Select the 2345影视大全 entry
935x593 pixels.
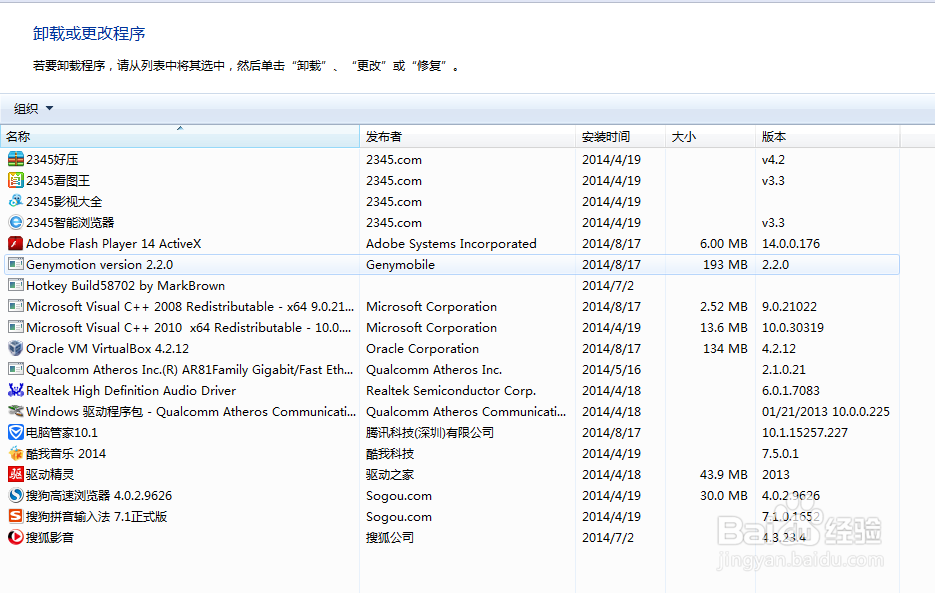(64, 202)
